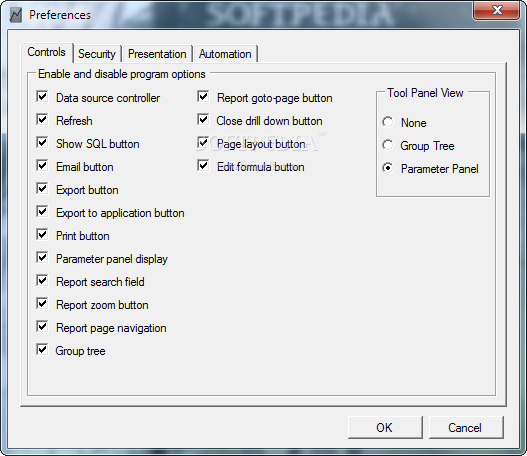Disable Page layout button option
The height and width of the screenshot is (456, 527).
[203, 142]
